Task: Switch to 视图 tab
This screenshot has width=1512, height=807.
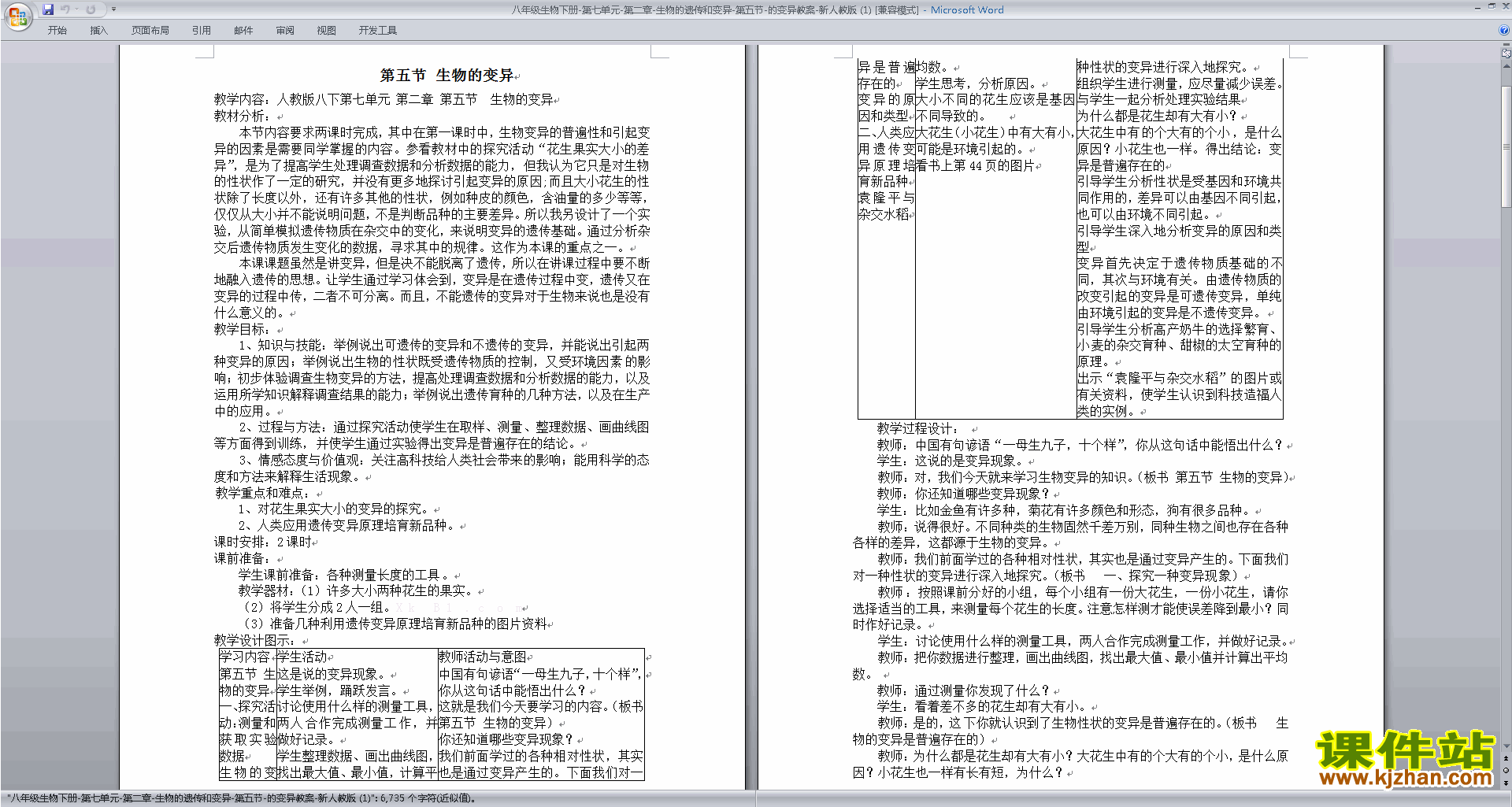Action: click(327, 31)
